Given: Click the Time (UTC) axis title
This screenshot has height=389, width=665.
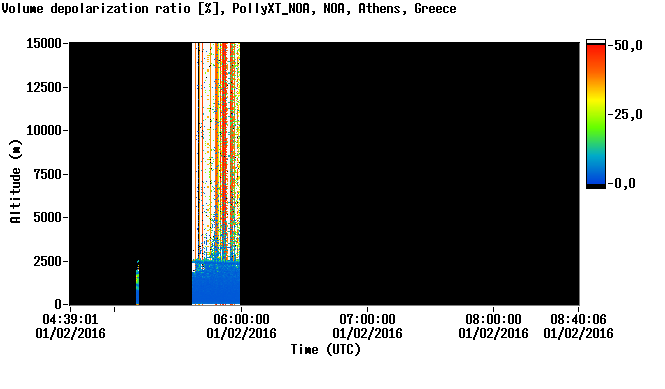Looking at the screenshot, I should click(x=326, y=350).
